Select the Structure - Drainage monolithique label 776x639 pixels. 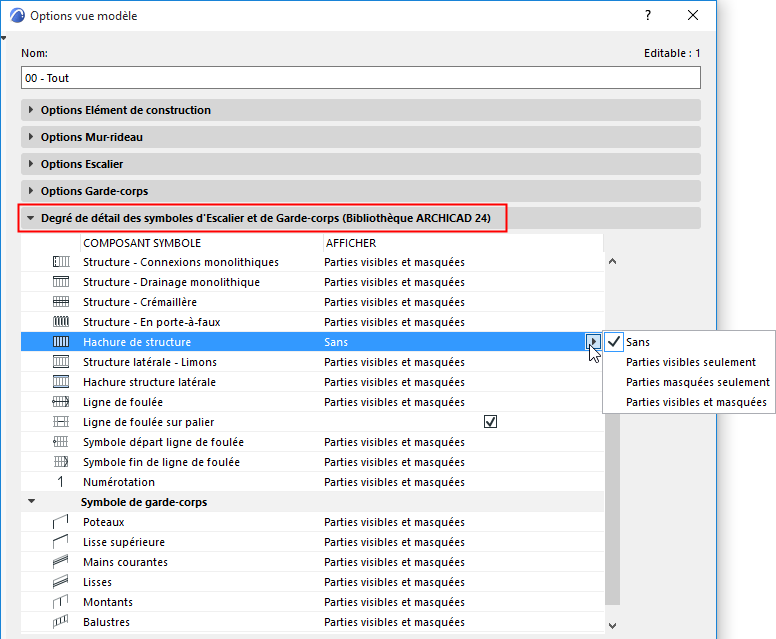(171, 282)
